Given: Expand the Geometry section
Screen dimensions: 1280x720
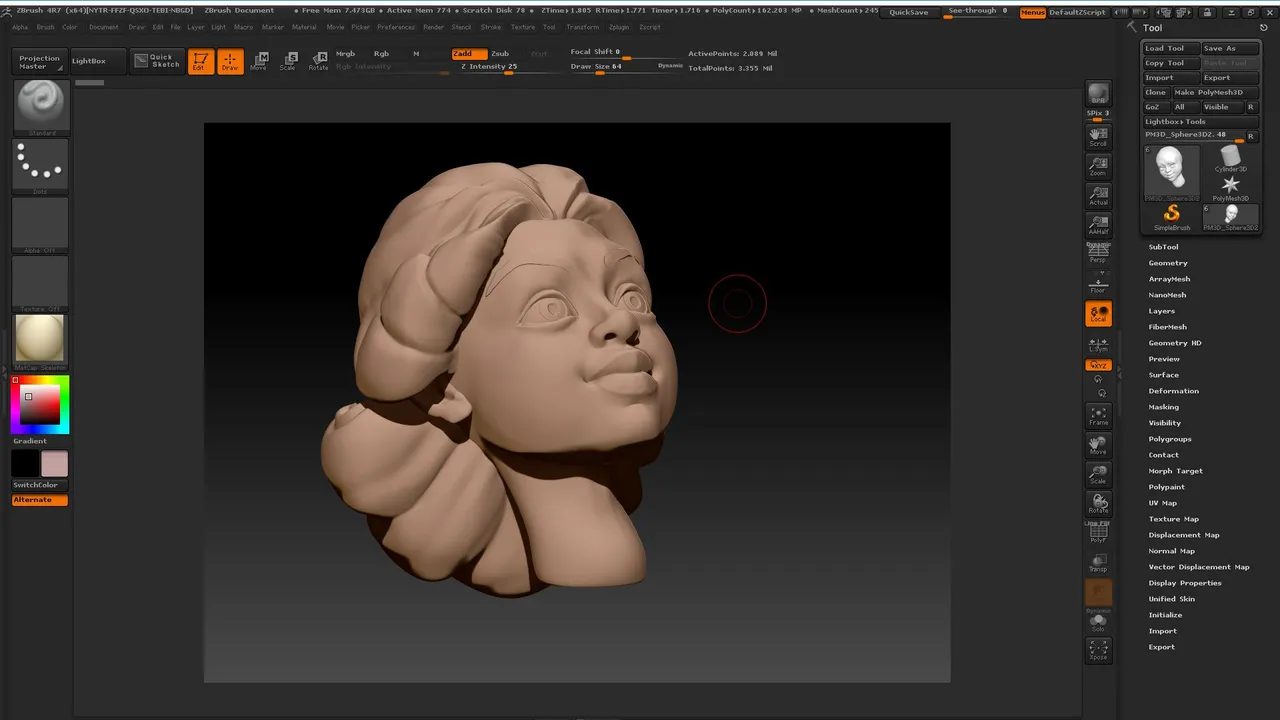Looking at the screenshot, I should pyautogui.click(x=1168, y=263).
